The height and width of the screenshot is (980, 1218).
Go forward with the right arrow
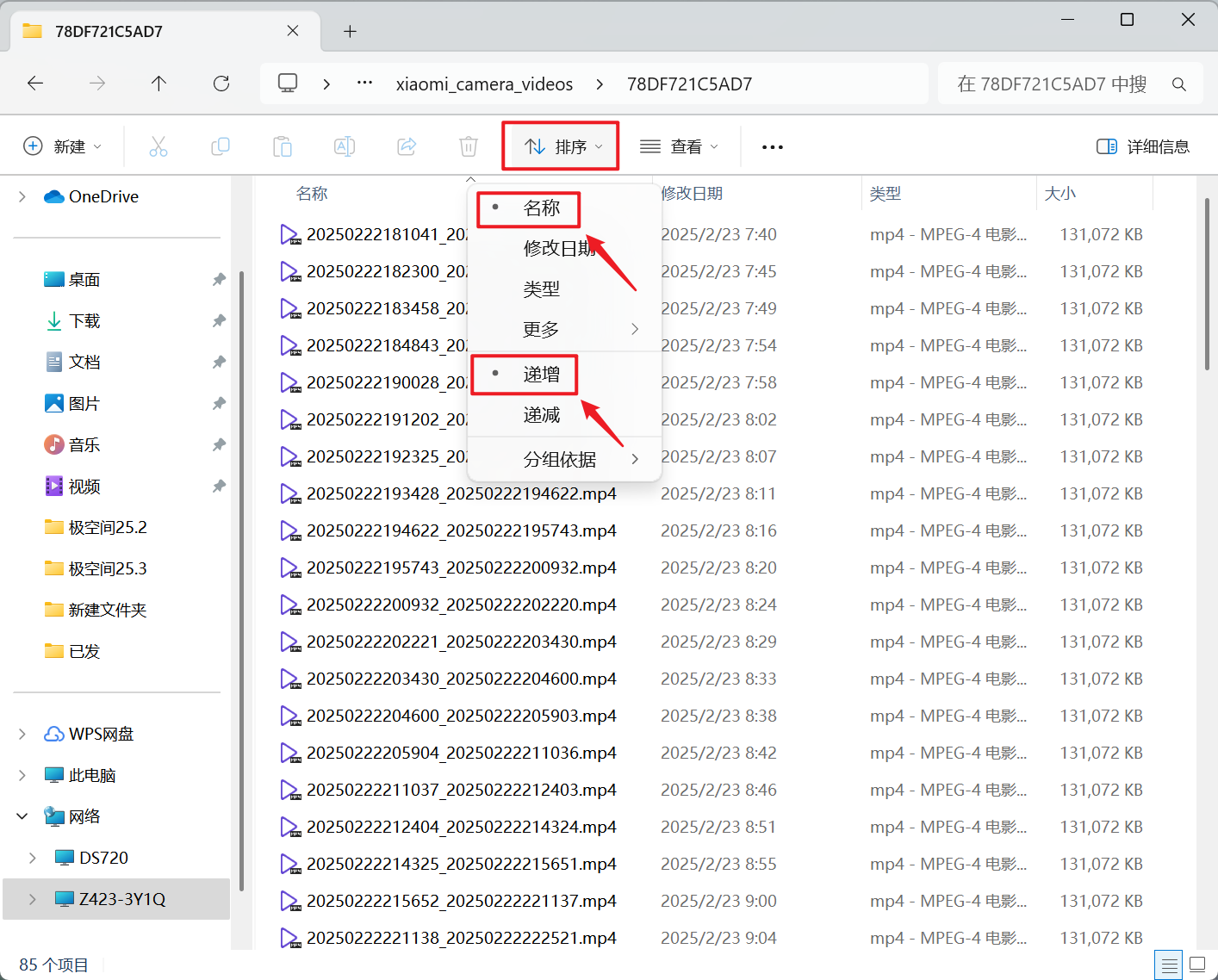[97, 84]
